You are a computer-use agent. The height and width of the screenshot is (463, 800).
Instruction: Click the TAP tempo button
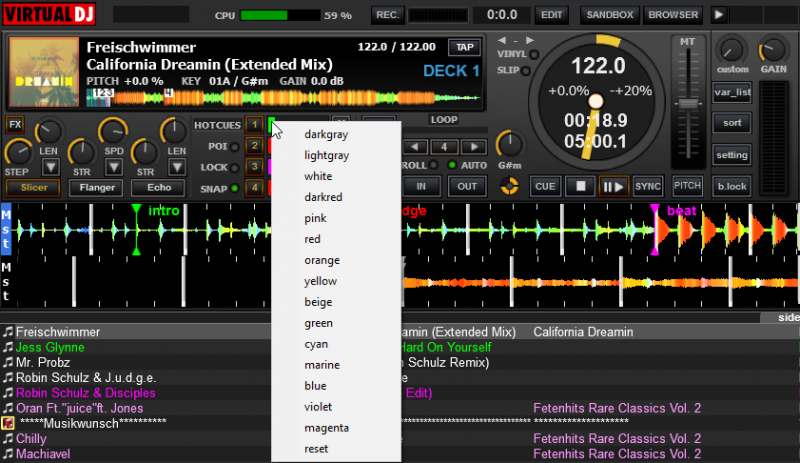click(464, 47)
